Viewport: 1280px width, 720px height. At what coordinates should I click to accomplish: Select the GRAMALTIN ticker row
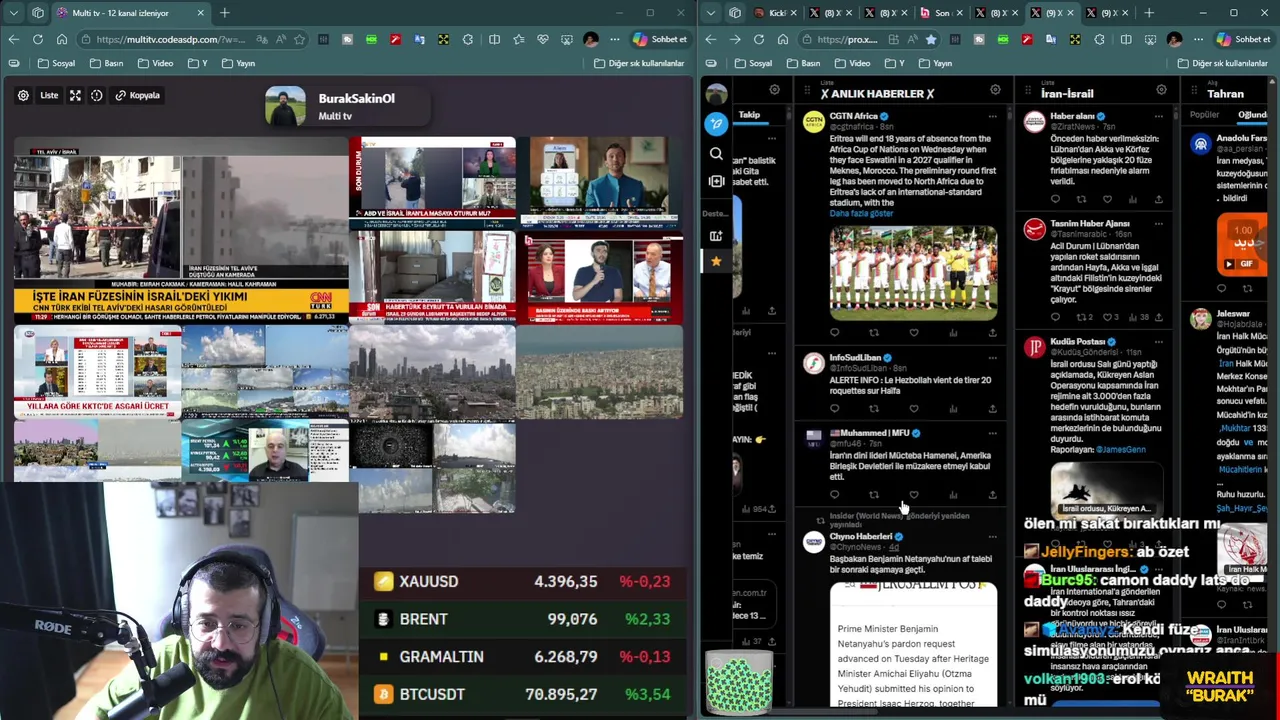[x=523, y=657]
